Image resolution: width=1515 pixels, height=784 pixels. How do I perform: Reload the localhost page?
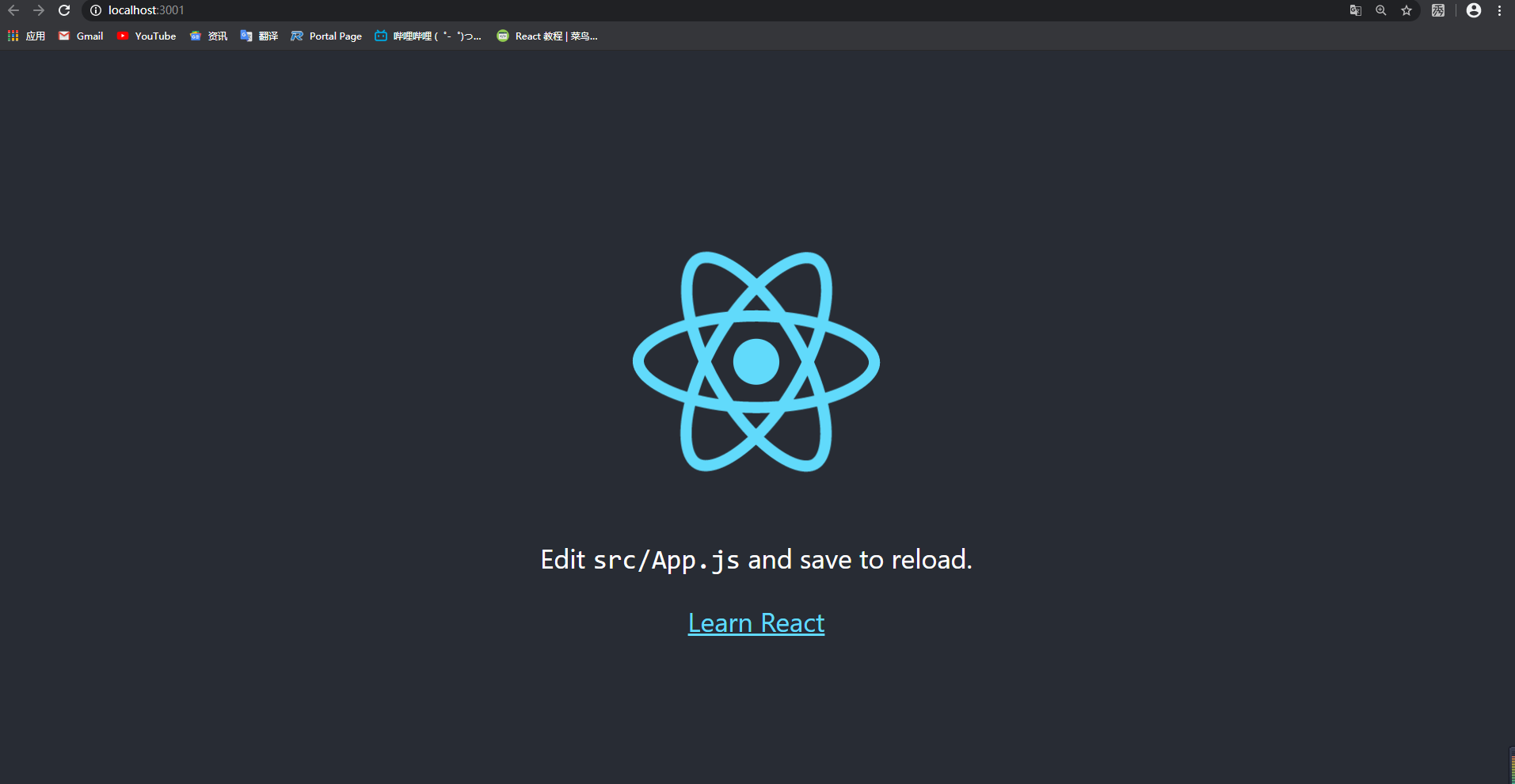[x=64, y=10]
